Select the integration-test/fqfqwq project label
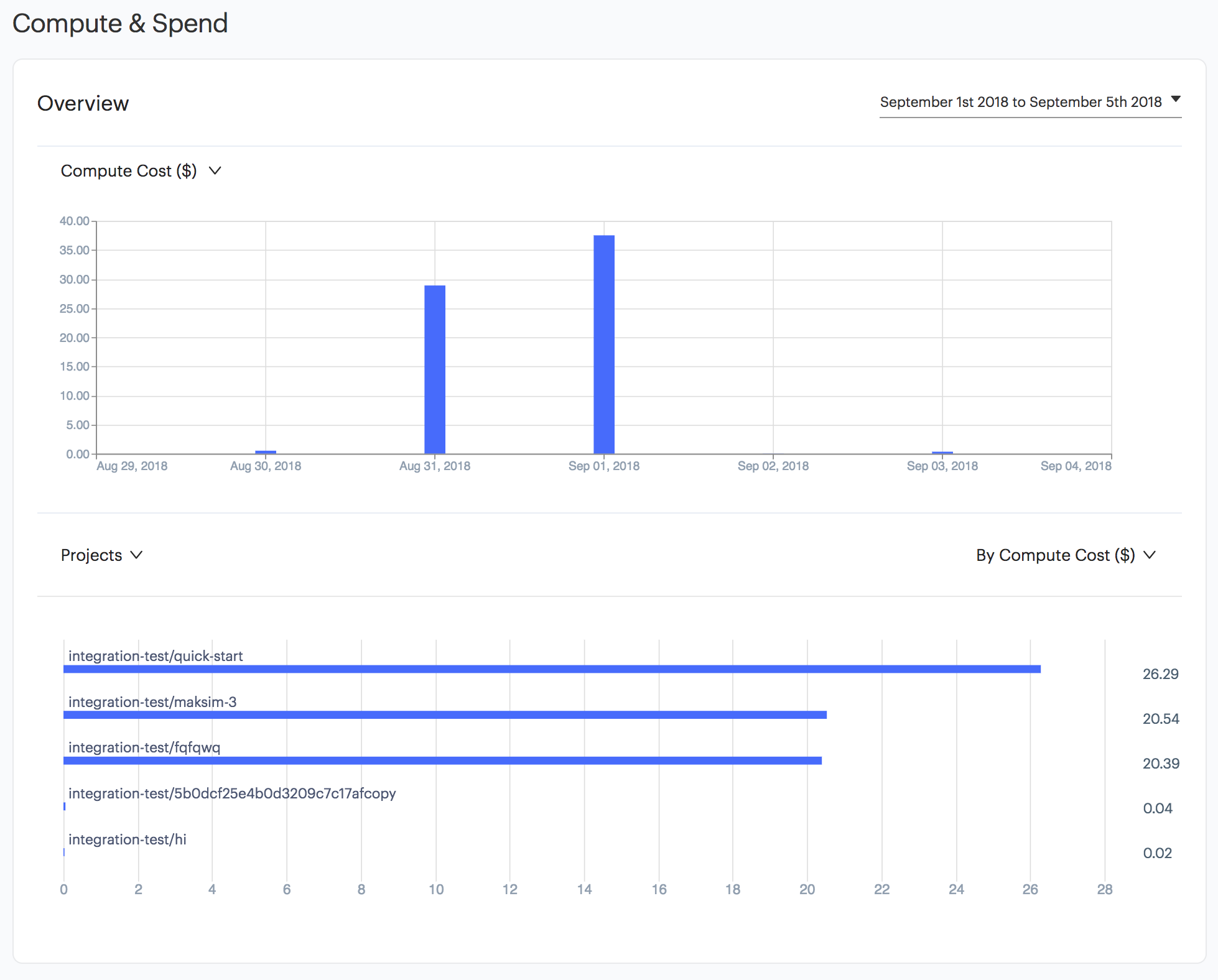1218x980 pixels. [144, 747]
